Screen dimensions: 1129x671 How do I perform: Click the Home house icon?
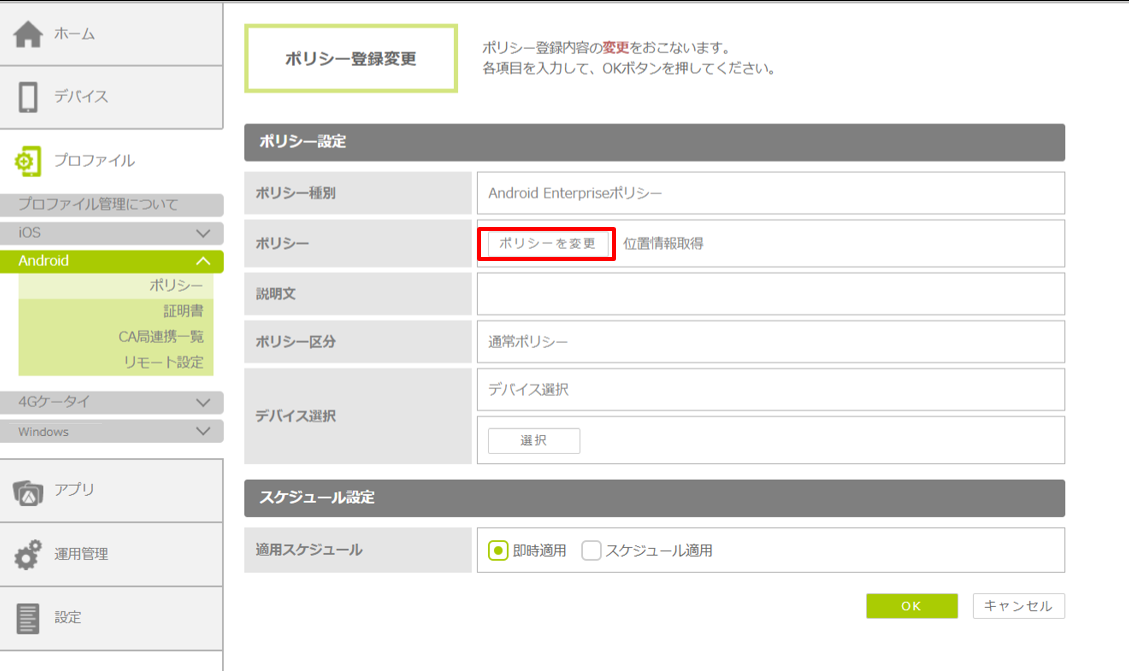(28, 34)
